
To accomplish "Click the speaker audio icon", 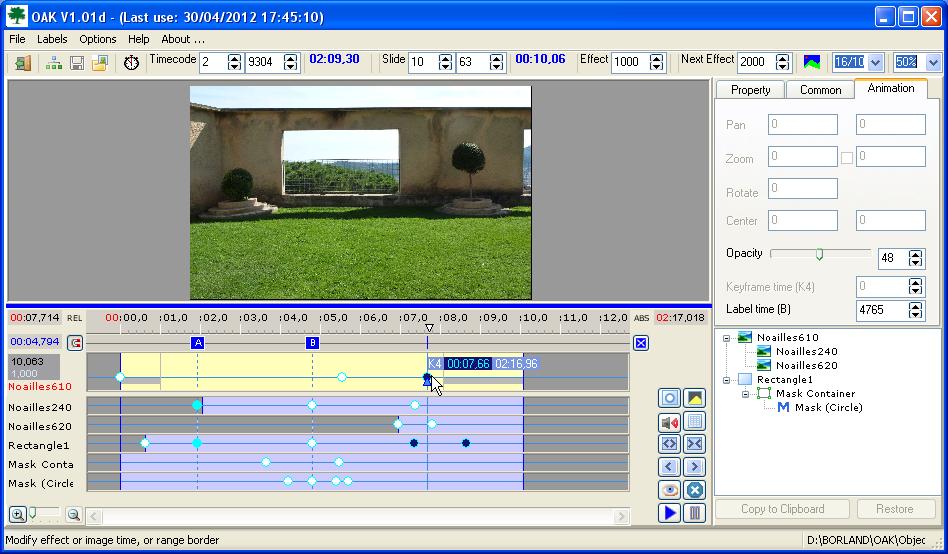I will [x=669, y=422].
